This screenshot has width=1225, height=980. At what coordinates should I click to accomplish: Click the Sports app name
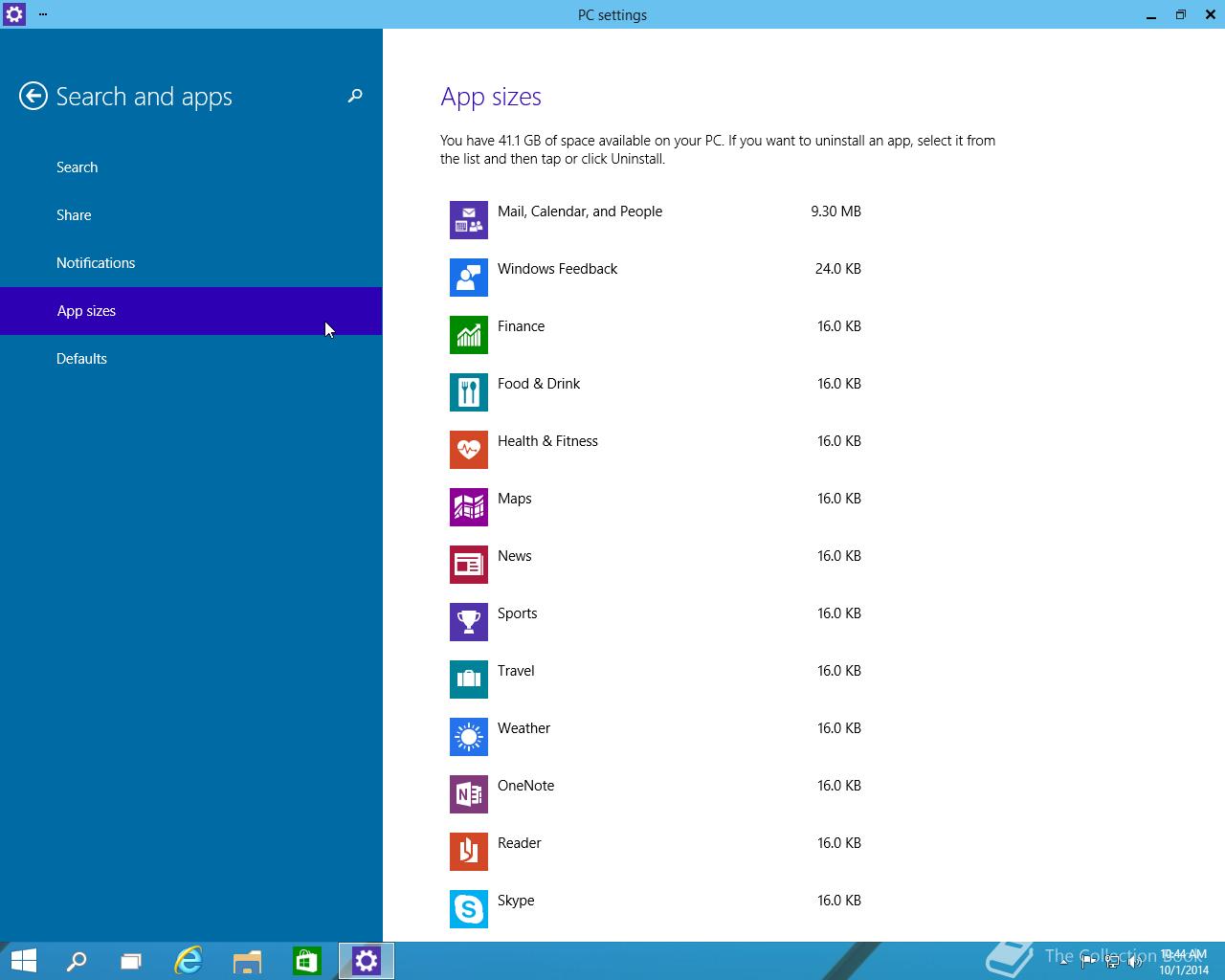[x=518, y=613]
